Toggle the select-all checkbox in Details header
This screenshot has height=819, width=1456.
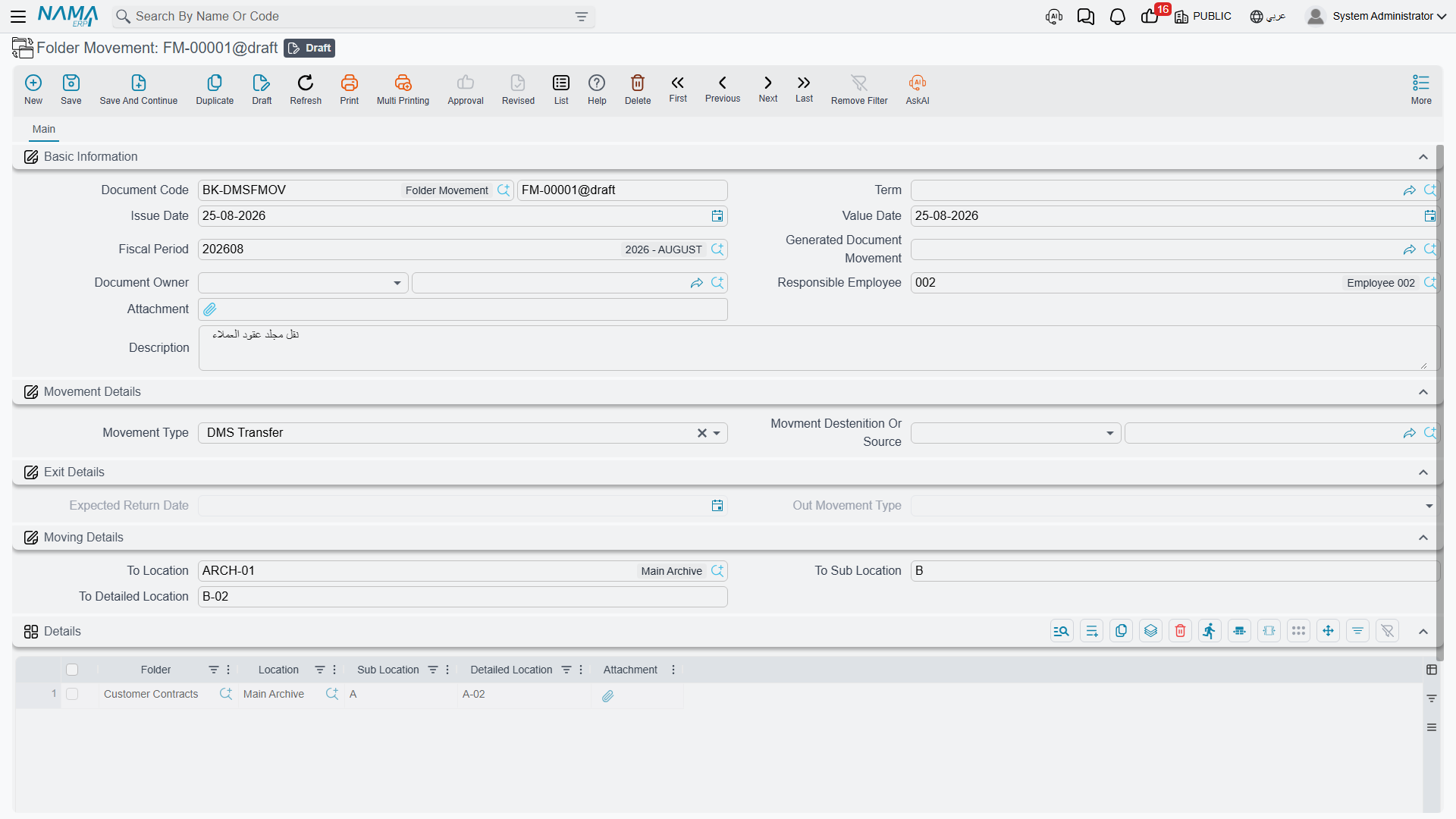(x=72, y=670)
